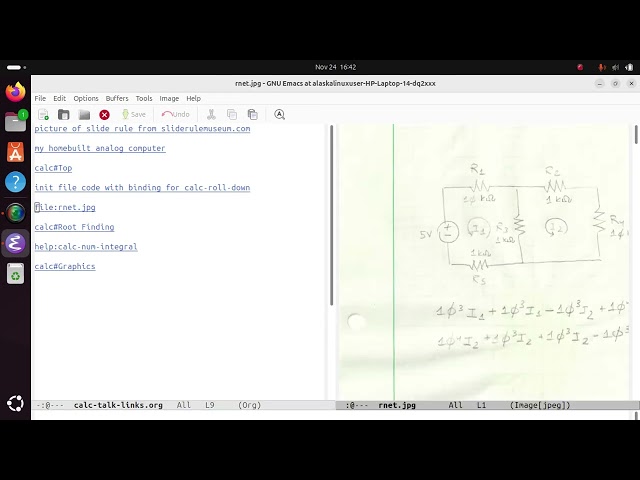
Task: Open the Tools menu
Action: [x=144, y=98]
